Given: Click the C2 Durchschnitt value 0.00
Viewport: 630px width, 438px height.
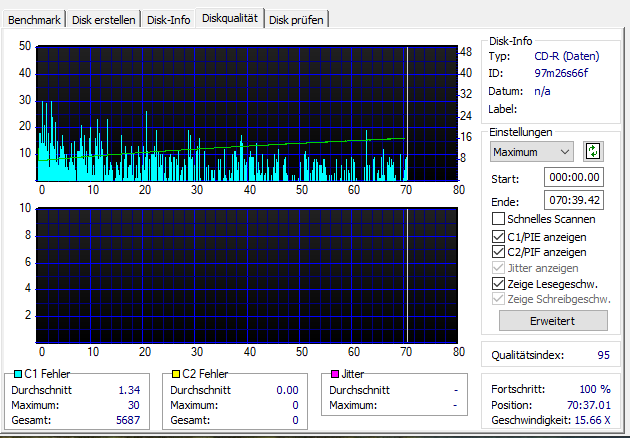Looking at the screenshot, I should point(287,390).
